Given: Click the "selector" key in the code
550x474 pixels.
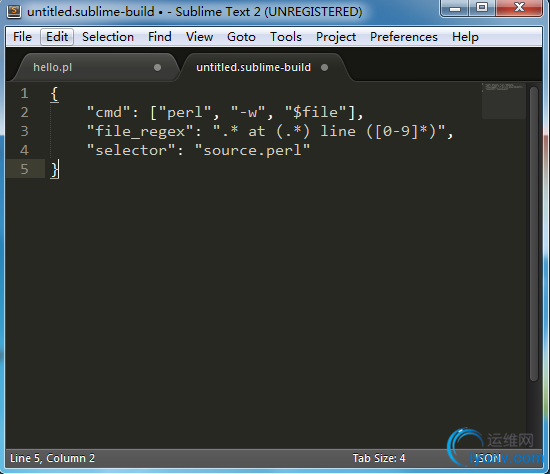Looking at the screenshot, I should (x=131, y=151).
